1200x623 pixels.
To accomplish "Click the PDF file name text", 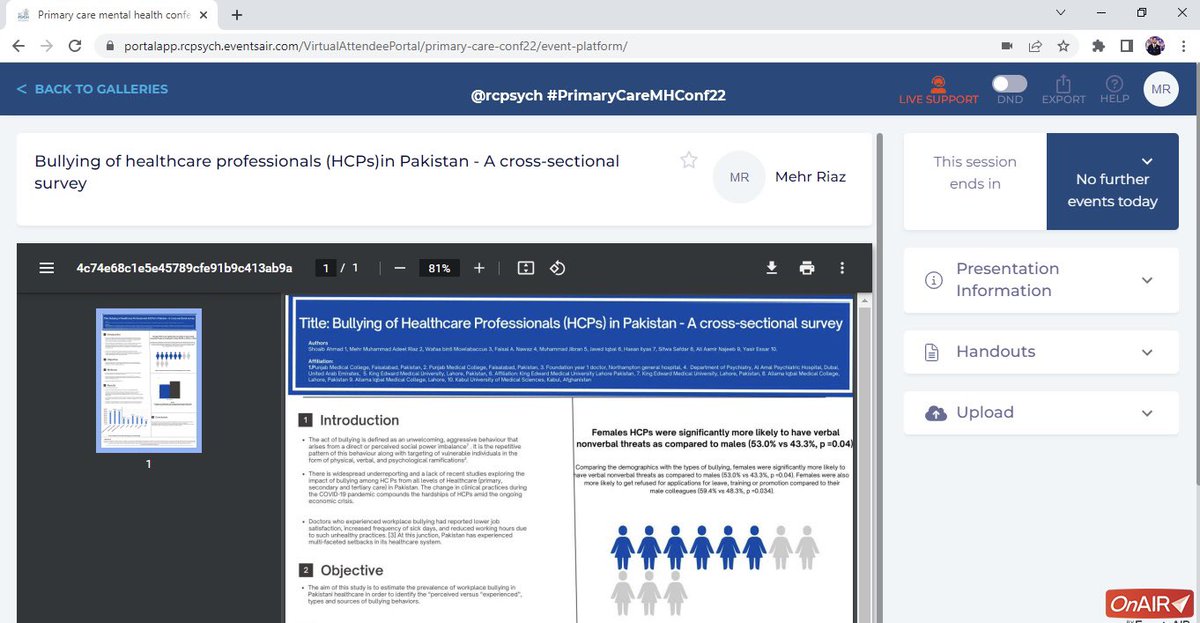I will coord(184,268).
